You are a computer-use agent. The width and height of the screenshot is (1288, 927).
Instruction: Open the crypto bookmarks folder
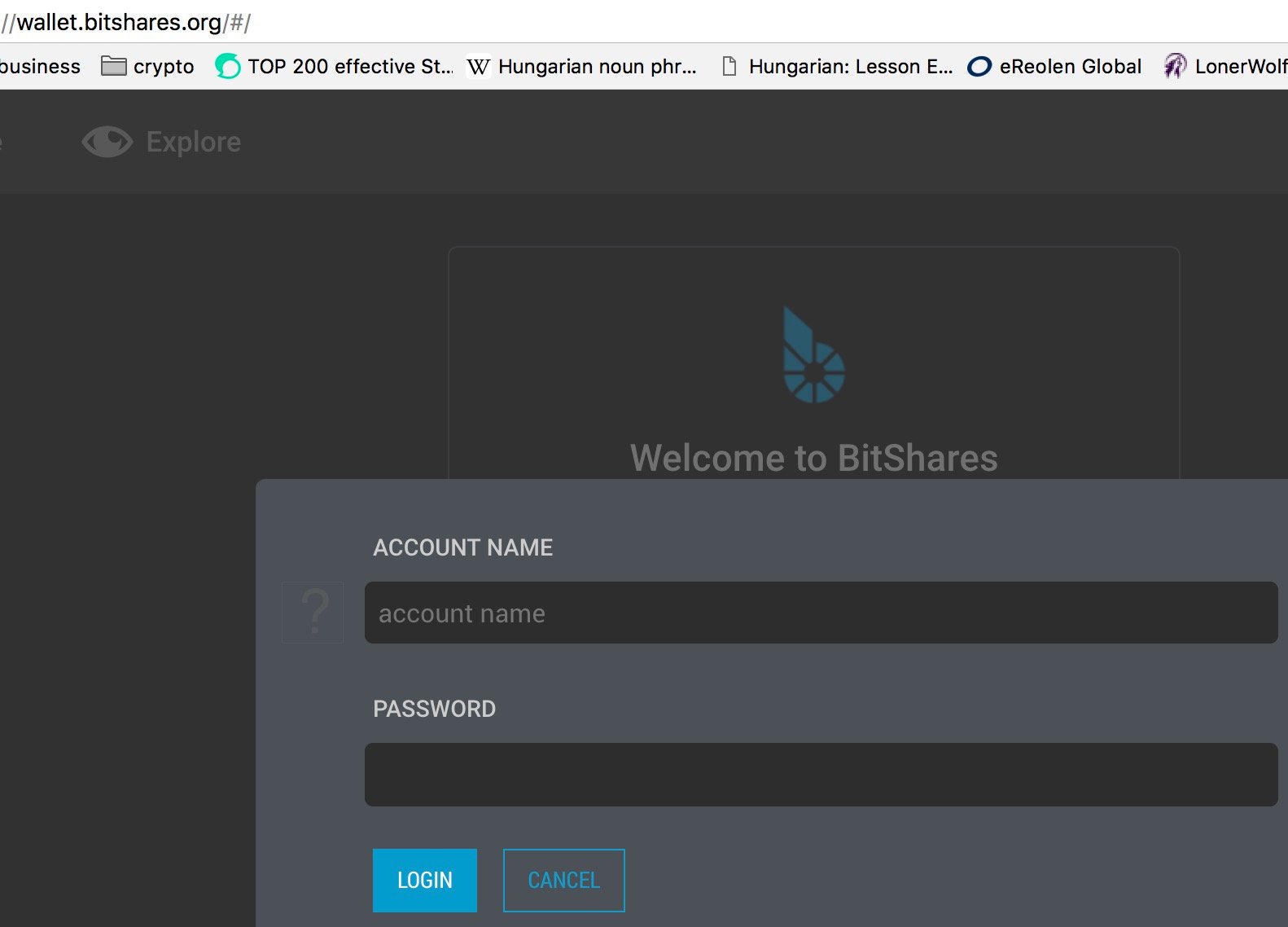147,66
